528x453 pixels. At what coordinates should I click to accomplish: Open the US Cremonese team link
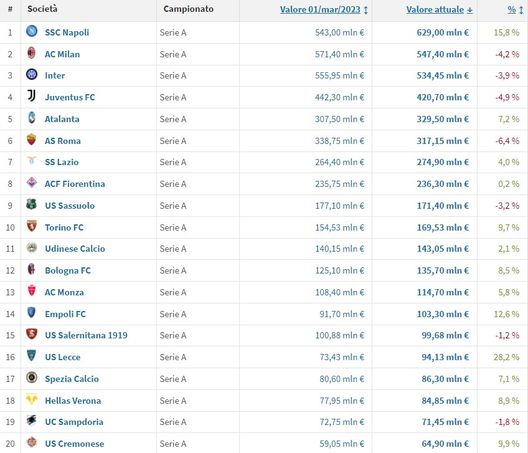pos(74,444)
